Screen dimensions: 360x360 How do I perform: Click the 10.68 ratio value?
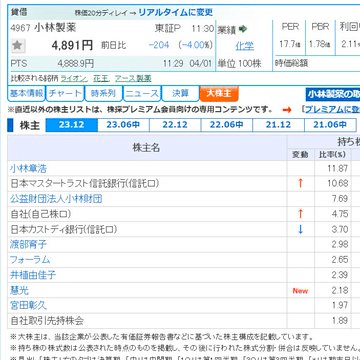[x=338, y=183]
